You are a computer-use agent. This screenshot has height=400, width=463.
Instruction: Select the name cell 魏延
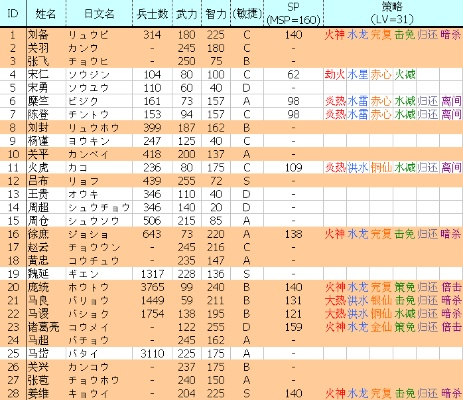(x=38, y=274)
